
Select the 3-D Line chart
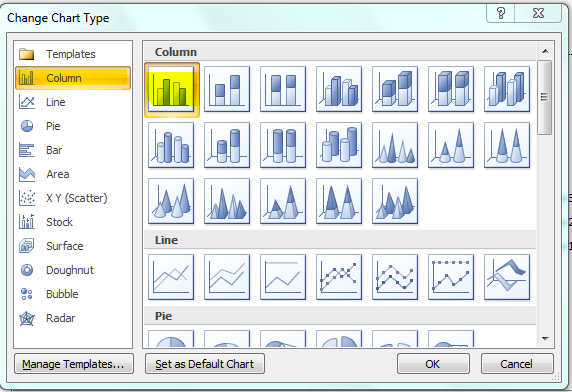507,277
